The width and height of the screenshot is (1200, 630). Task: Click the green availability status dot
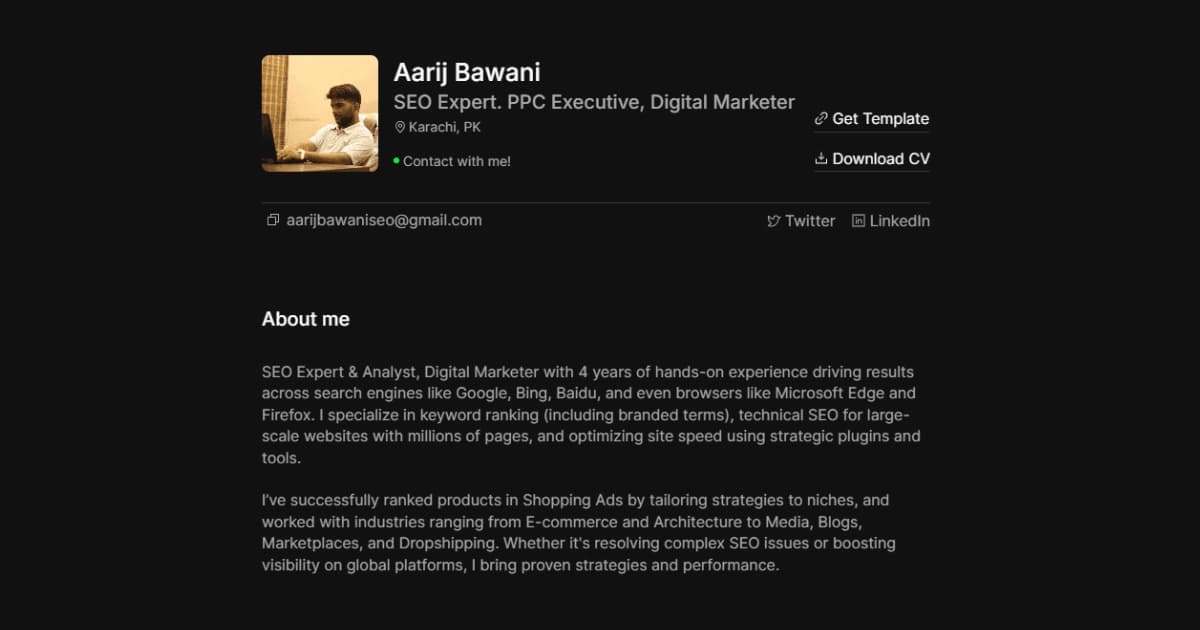click(396, 160)
